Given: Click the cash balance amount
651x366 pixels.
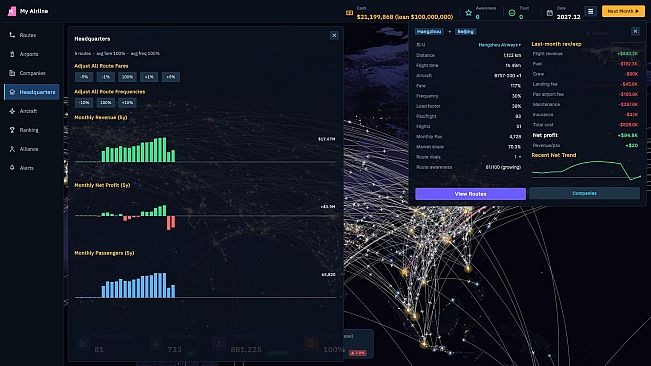Looking at the screenshot, I should [405, 17].
